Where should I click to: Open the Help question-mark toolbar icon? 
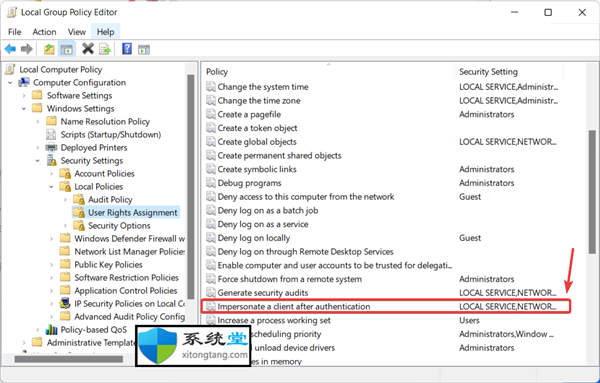(127, 49)
